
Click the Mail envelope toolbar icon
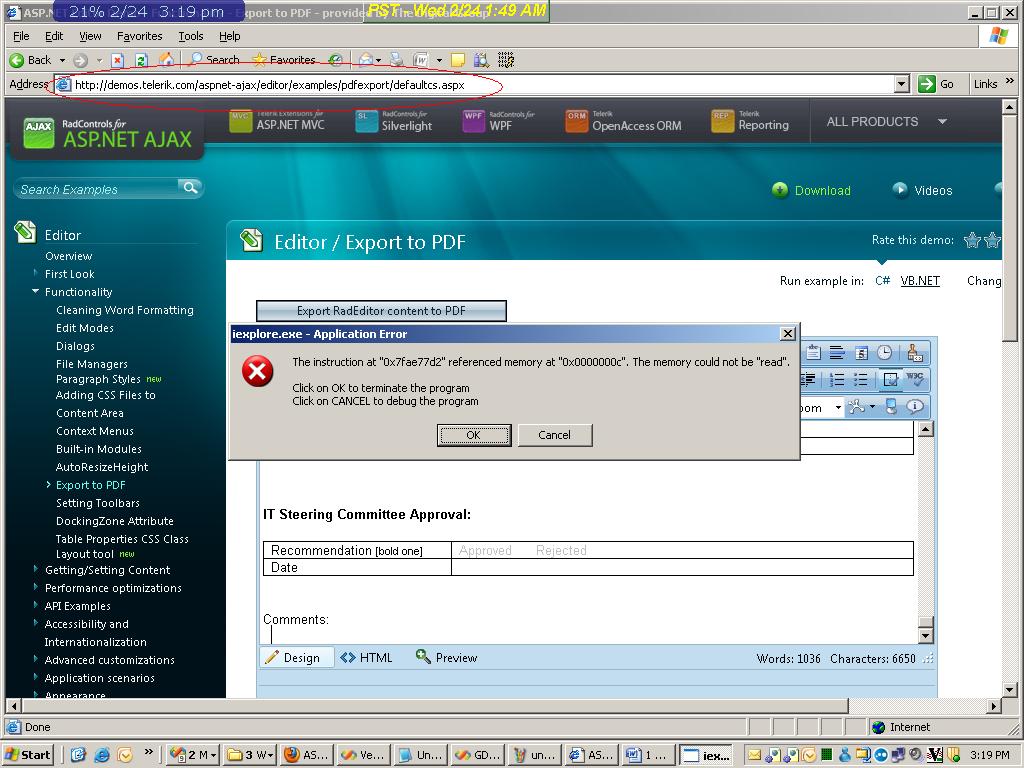click(x=366, y=60)
